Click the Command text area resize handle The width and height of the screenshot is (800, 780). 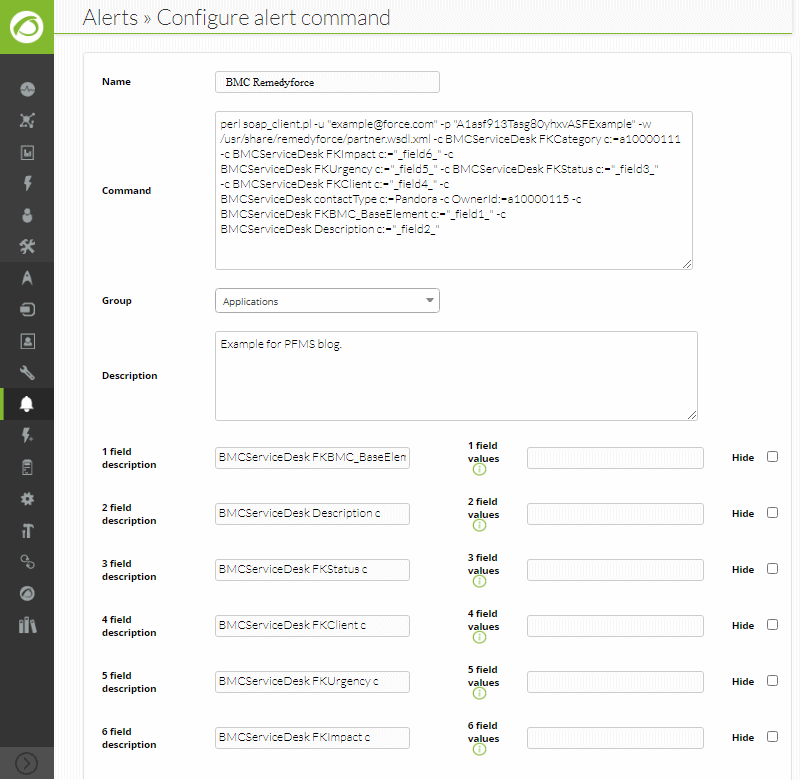pos(687,264)
